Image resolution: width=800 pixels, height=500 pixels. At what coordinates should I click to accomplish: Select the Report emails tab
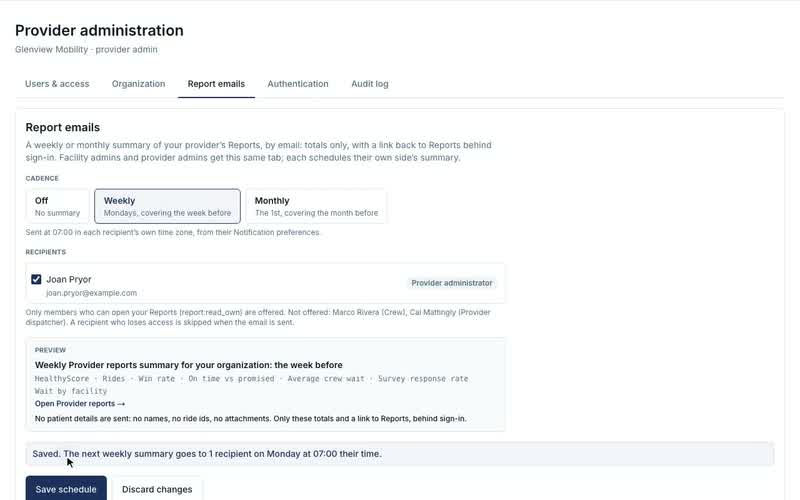(x=216, y=84)
